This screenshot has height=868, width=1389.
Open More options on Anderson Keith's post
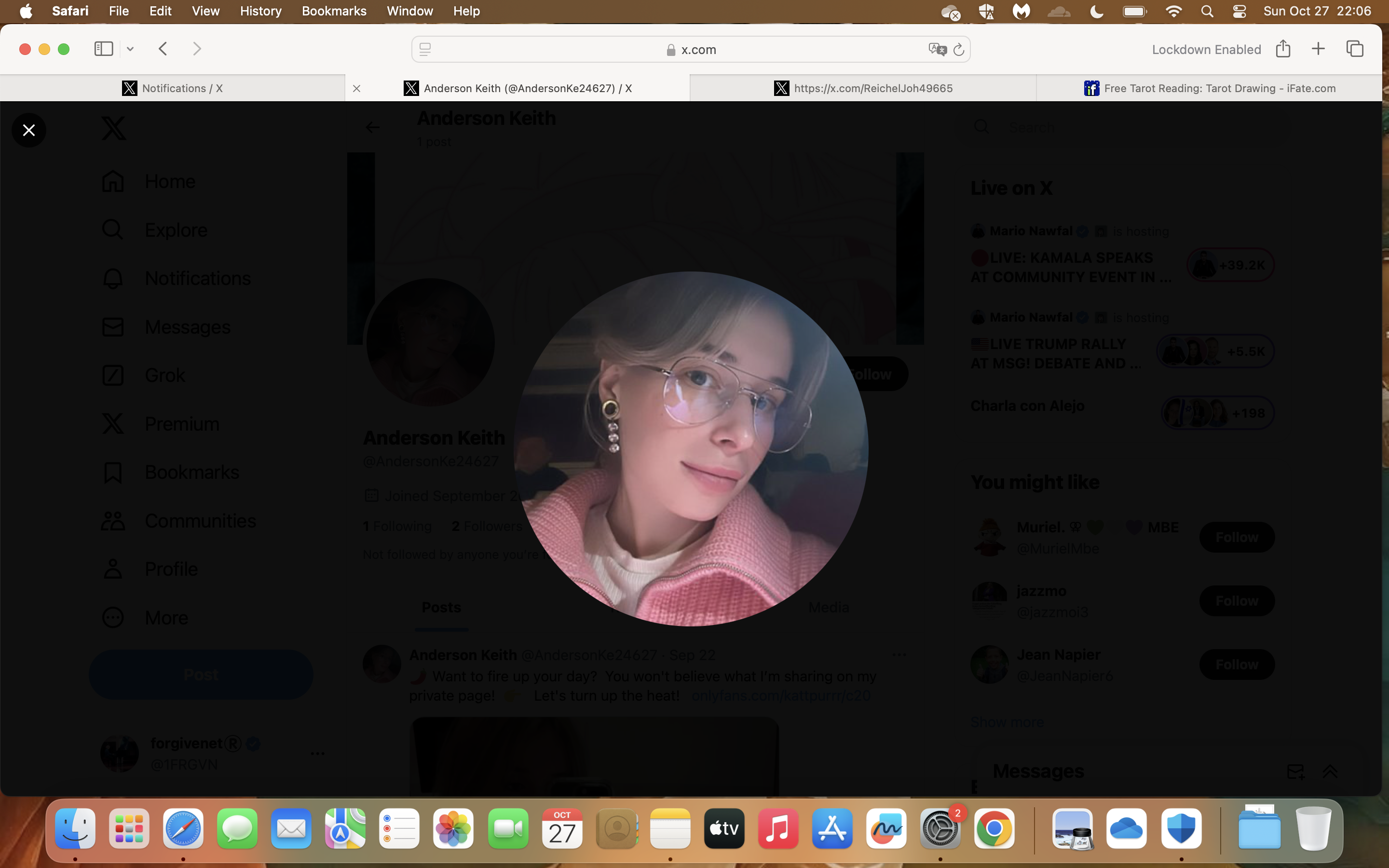tap(899, 655)
